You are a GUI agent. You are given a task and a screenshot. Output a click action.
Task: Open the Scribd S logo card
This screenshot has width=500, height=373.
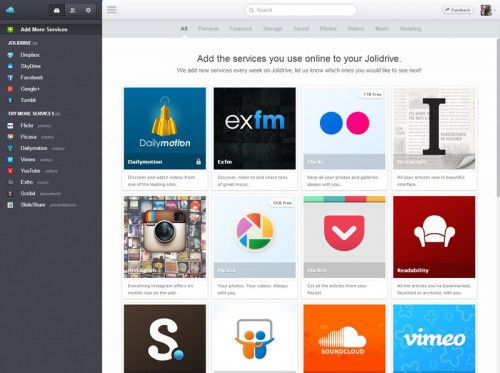coord(165,339)
